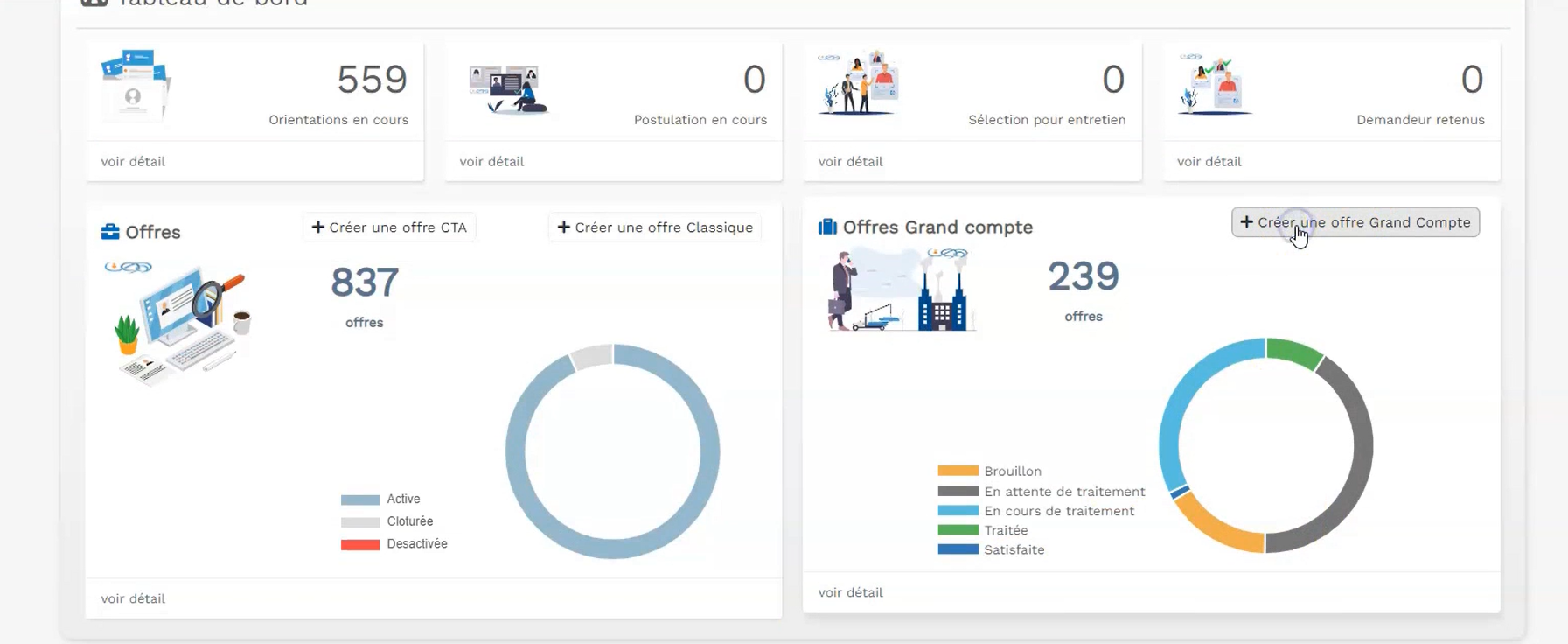
Task: Click the suitcase icon beside Offres Grand compte
Action: [x=827, y=227]
